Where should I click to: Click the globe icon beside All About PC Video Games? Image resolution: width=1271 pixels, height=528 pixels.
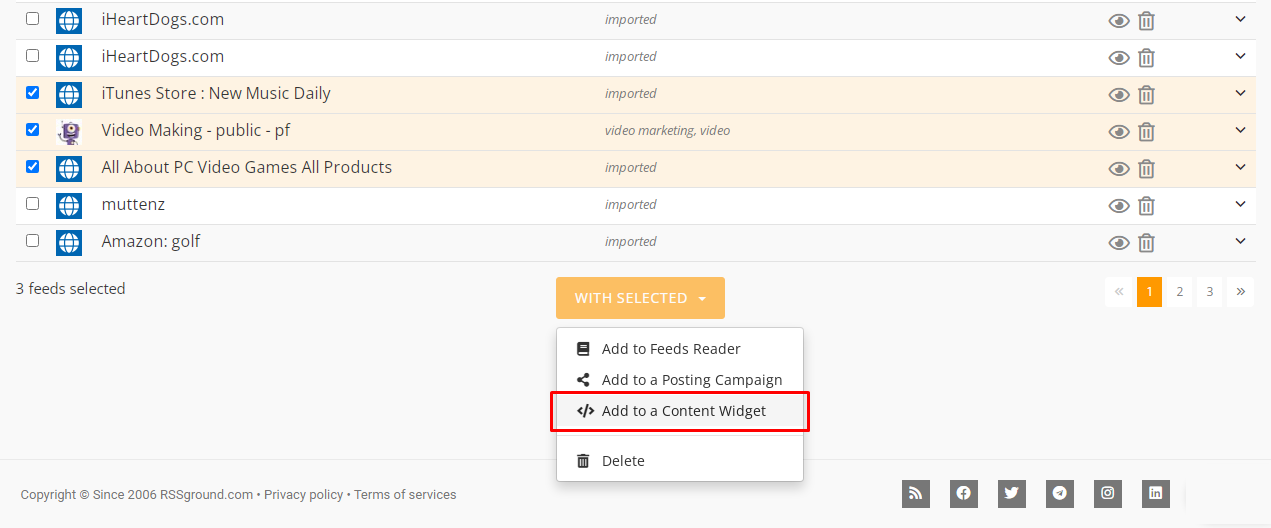click(x=69, y=169)
